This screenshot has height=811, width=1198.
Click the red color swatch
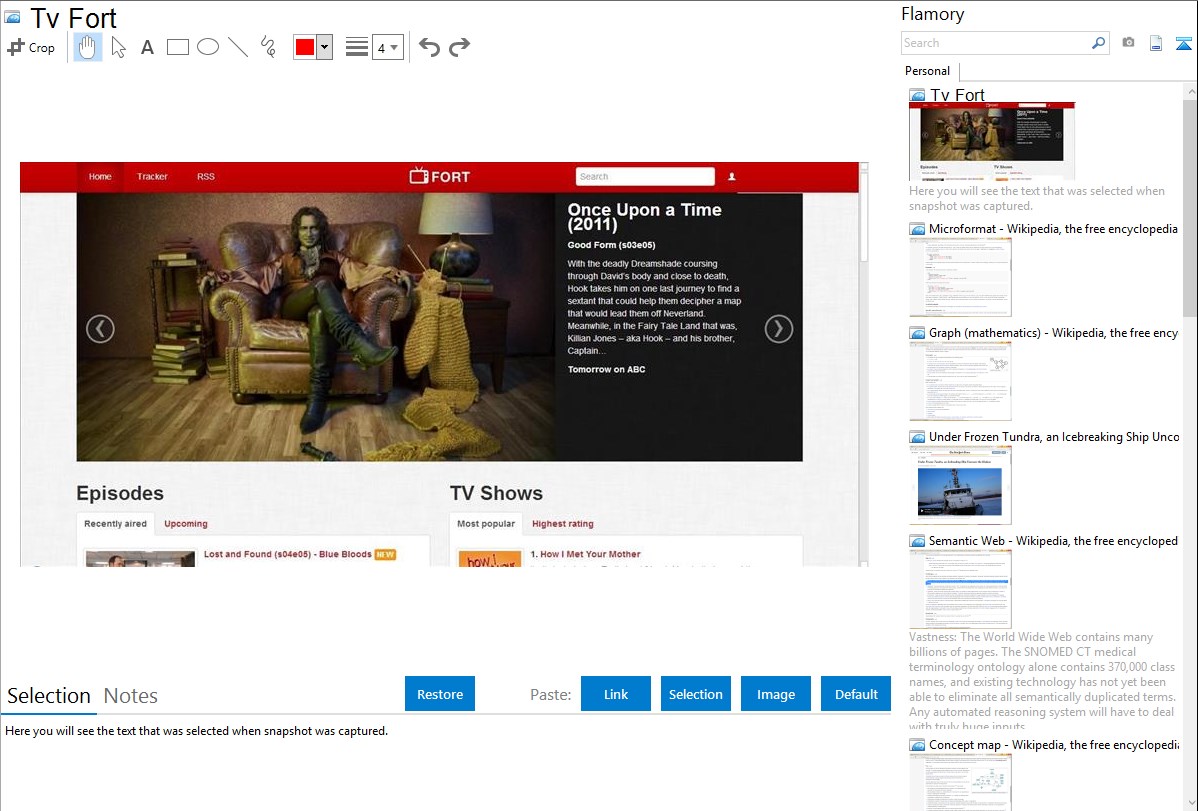click(x=304, y=47)
